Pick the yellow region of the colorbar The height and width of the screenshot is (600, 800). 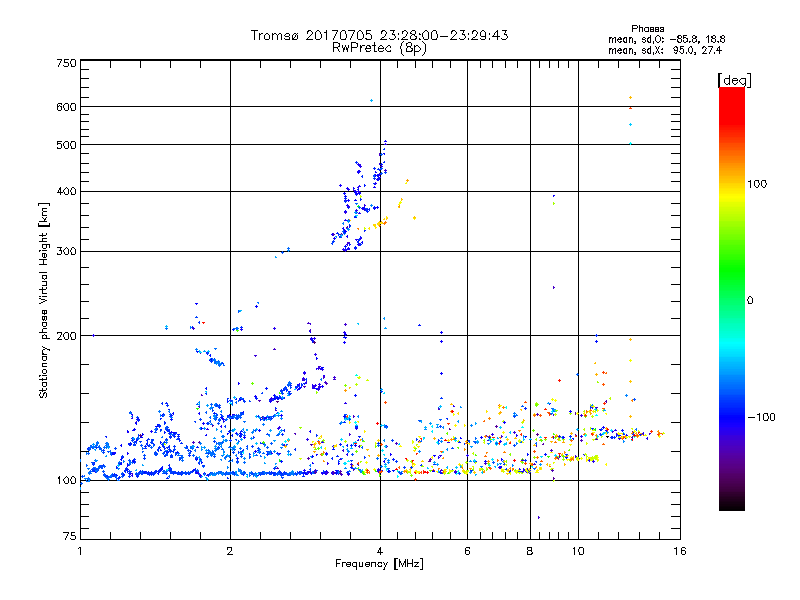point(732,196)
